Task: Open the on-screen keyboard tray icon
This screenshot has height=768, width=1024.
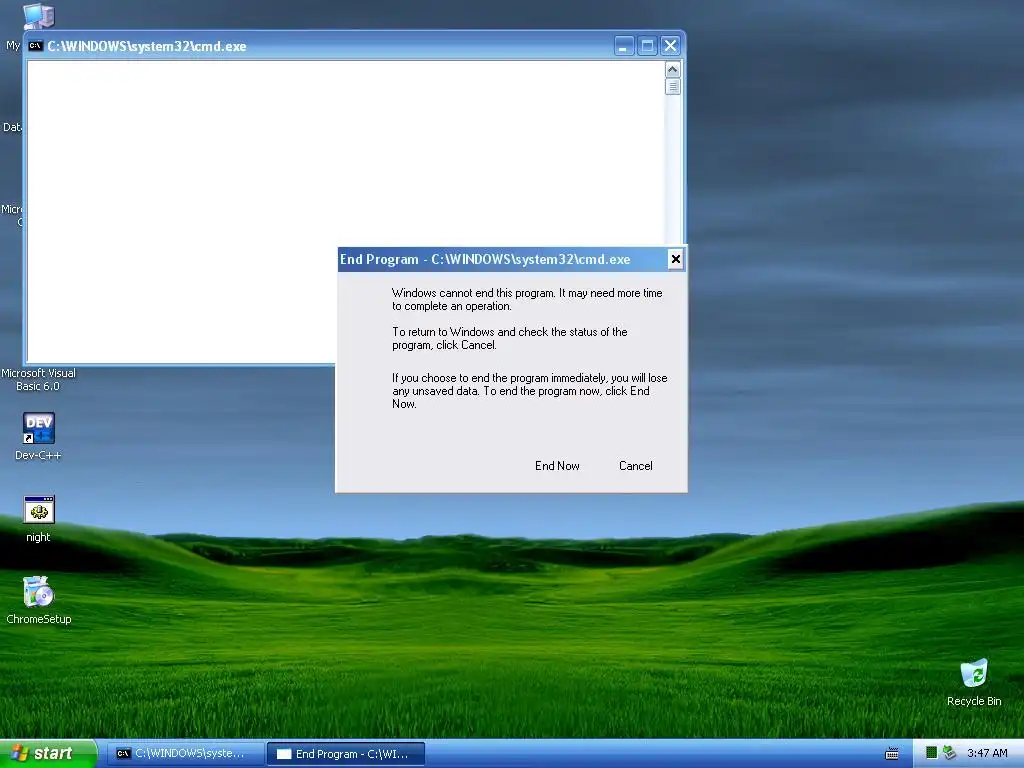Action: pos(891,754)
